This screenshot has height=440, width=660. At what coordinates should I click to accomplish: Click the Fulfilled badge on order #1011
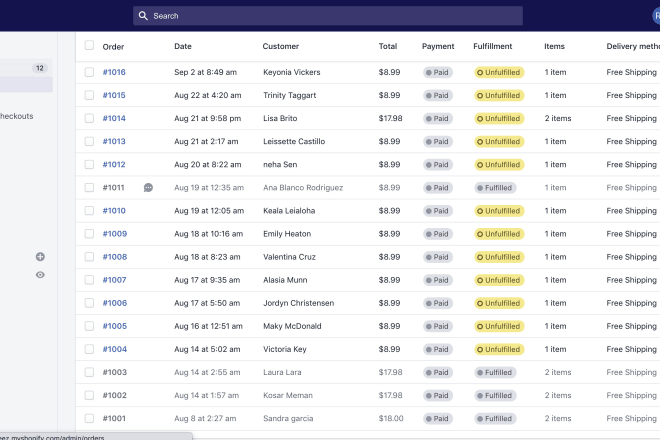point(495,188)
